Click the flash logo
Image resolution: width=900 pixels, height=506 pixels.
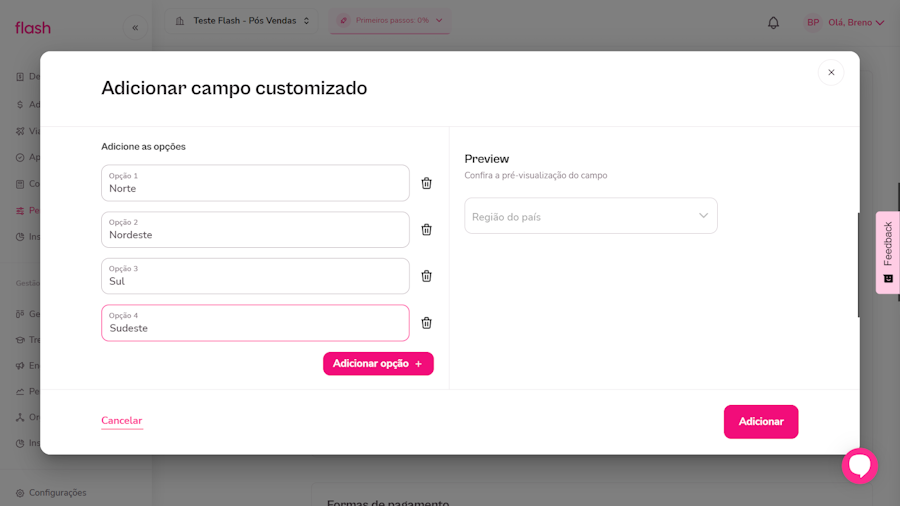click(33, 28)
